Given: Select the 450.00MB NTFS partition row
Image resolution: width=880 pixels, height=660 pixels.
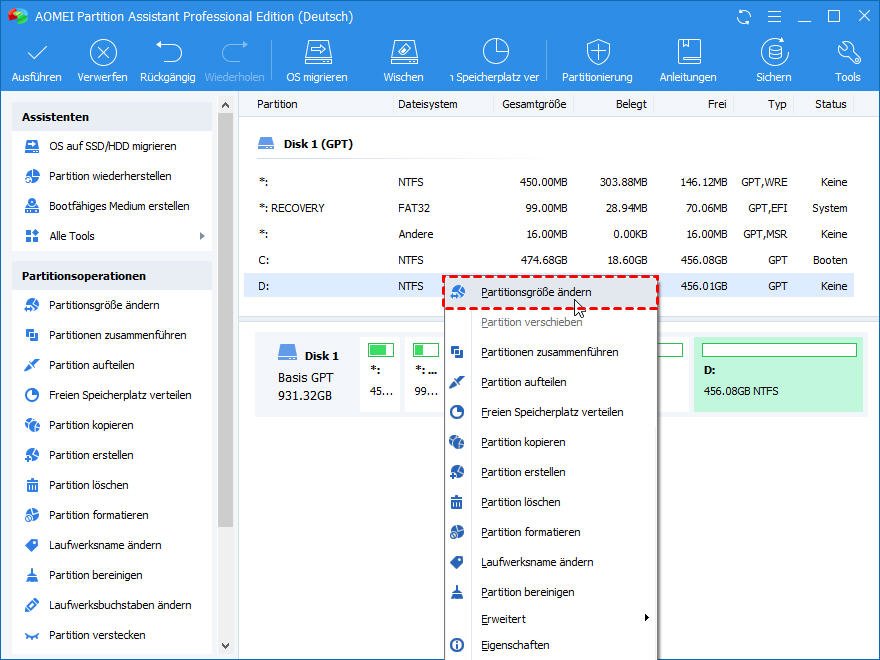Looking at the screenshot, I should (549, 182).
